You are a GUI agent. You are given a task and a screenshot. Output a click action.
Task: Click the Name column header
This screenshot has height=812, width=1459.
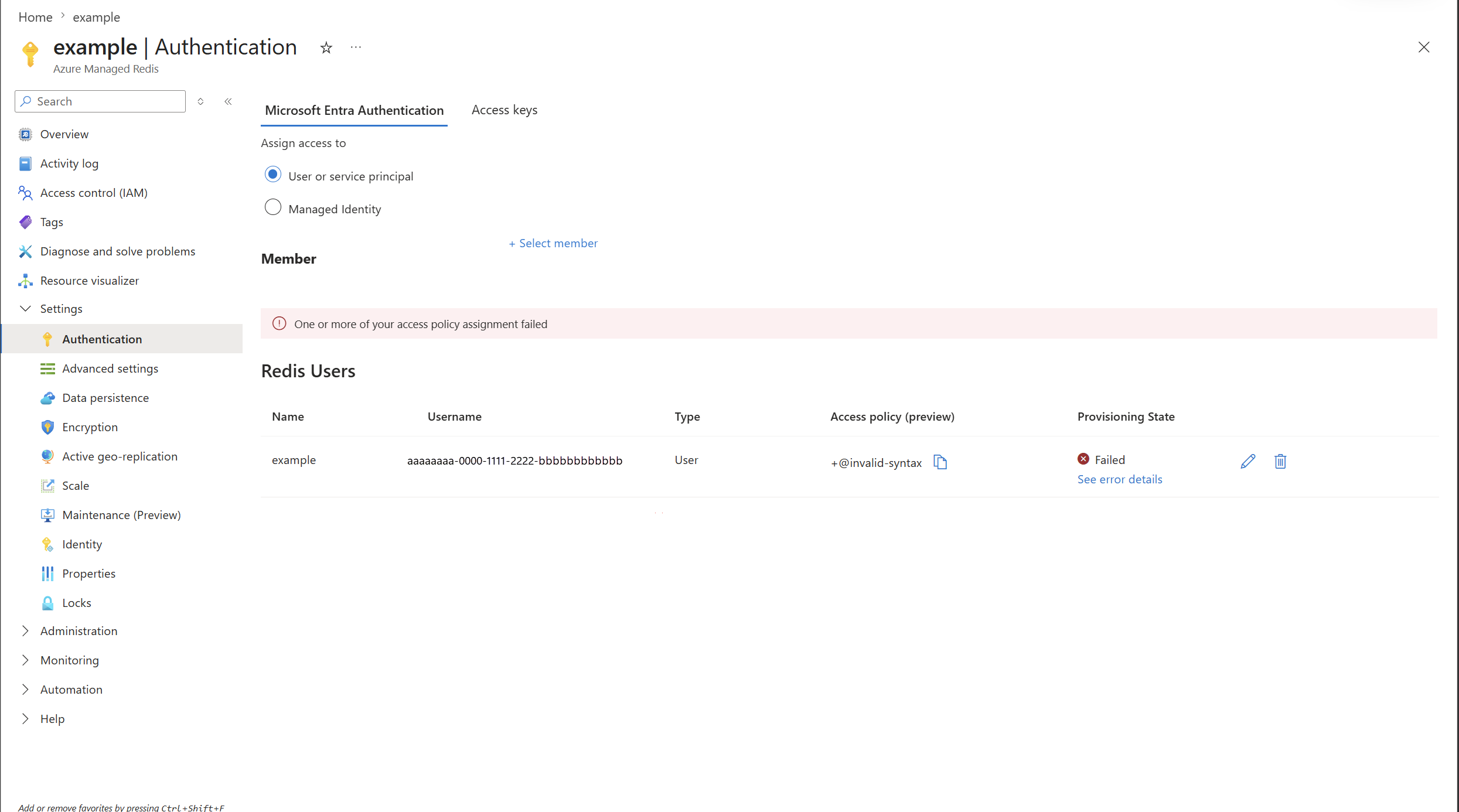(x=288, y=417)
